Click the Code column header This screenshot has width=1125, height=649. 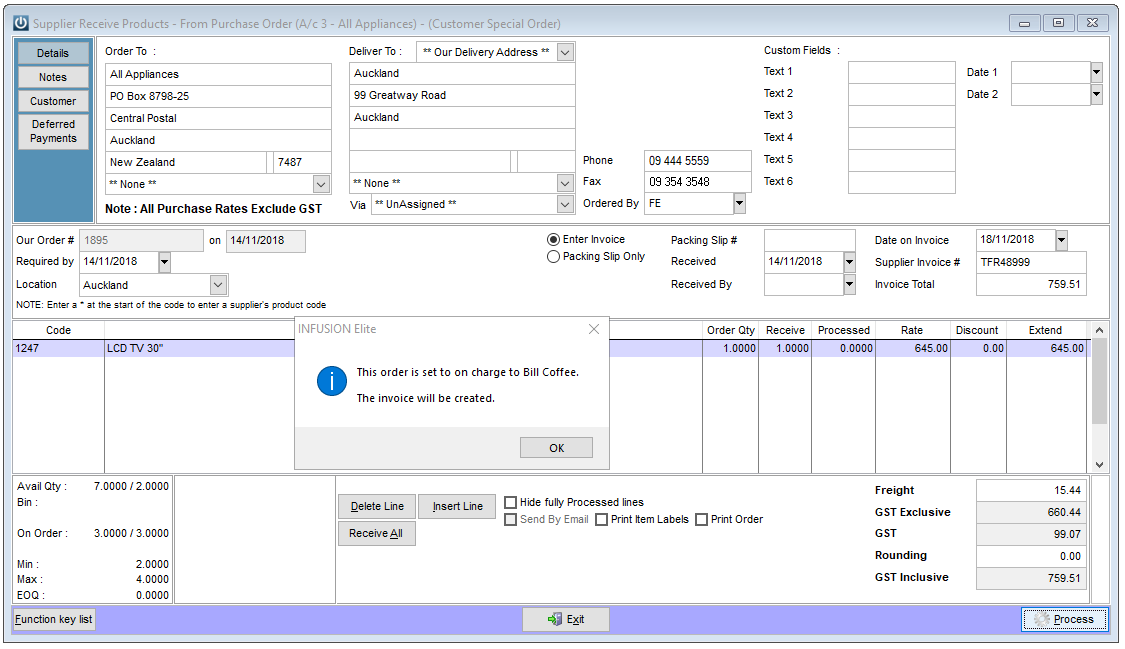(59, 331)
